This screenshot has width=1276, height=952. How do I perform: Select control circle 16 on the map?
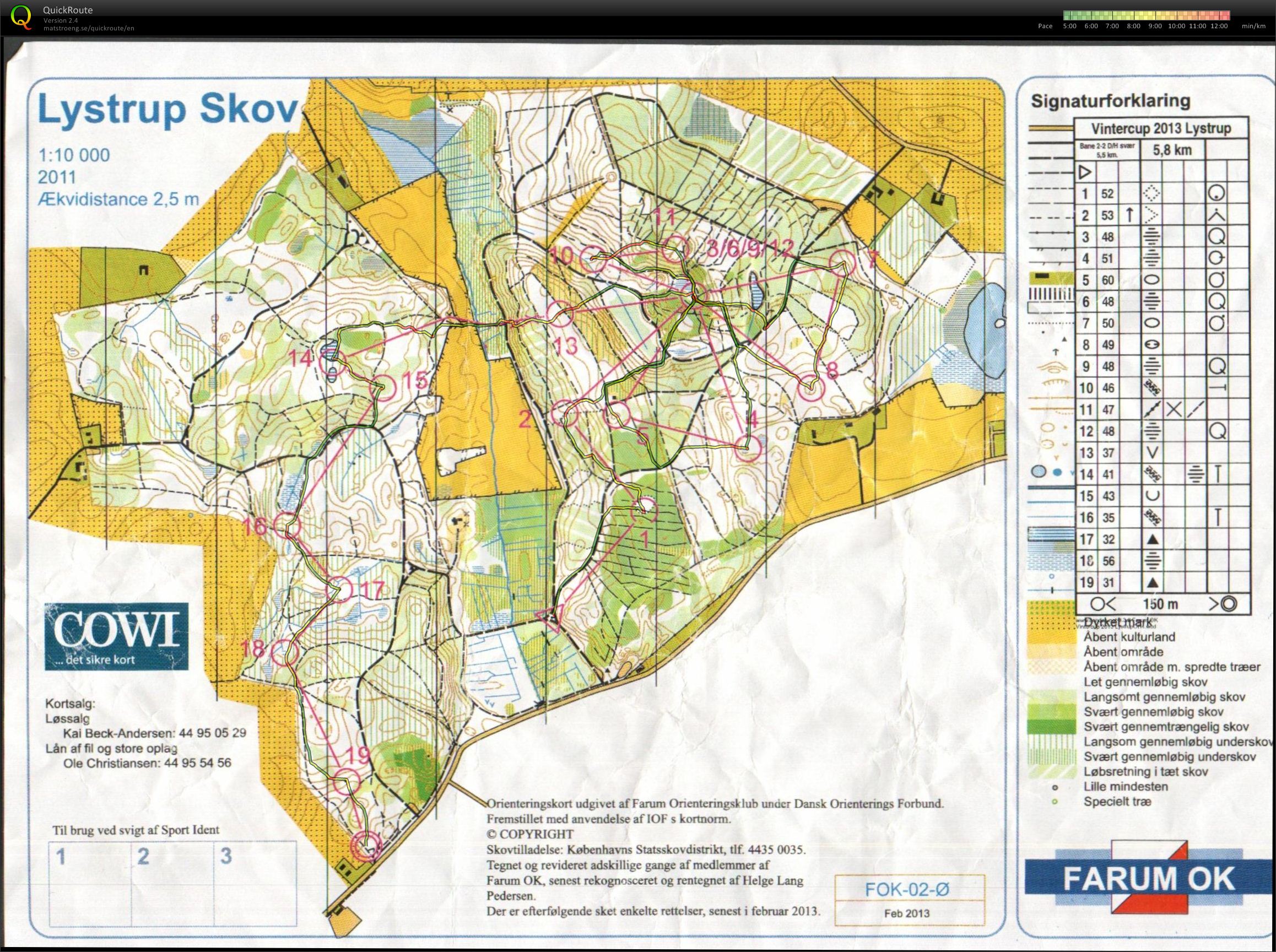coord(288,526)
